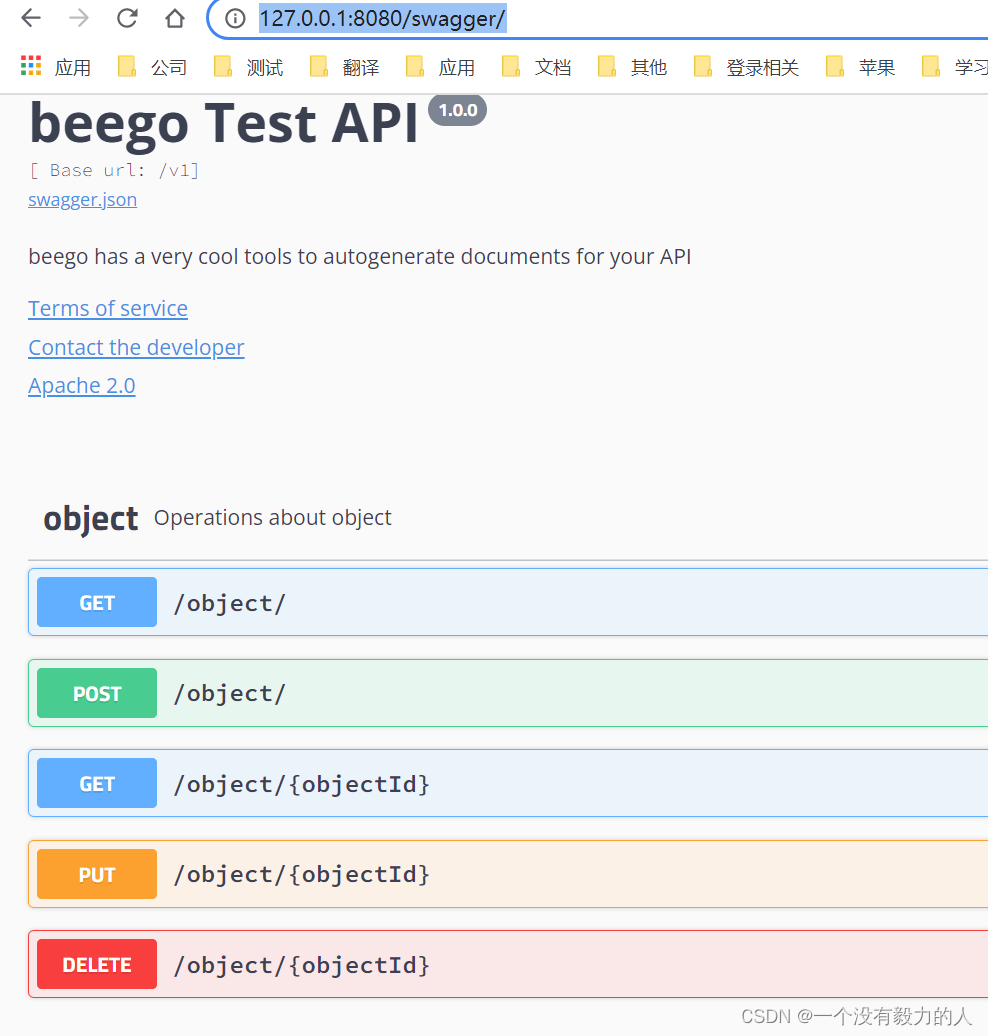Go to browser home page icon
988x1036 pixels.
[174, 18]
